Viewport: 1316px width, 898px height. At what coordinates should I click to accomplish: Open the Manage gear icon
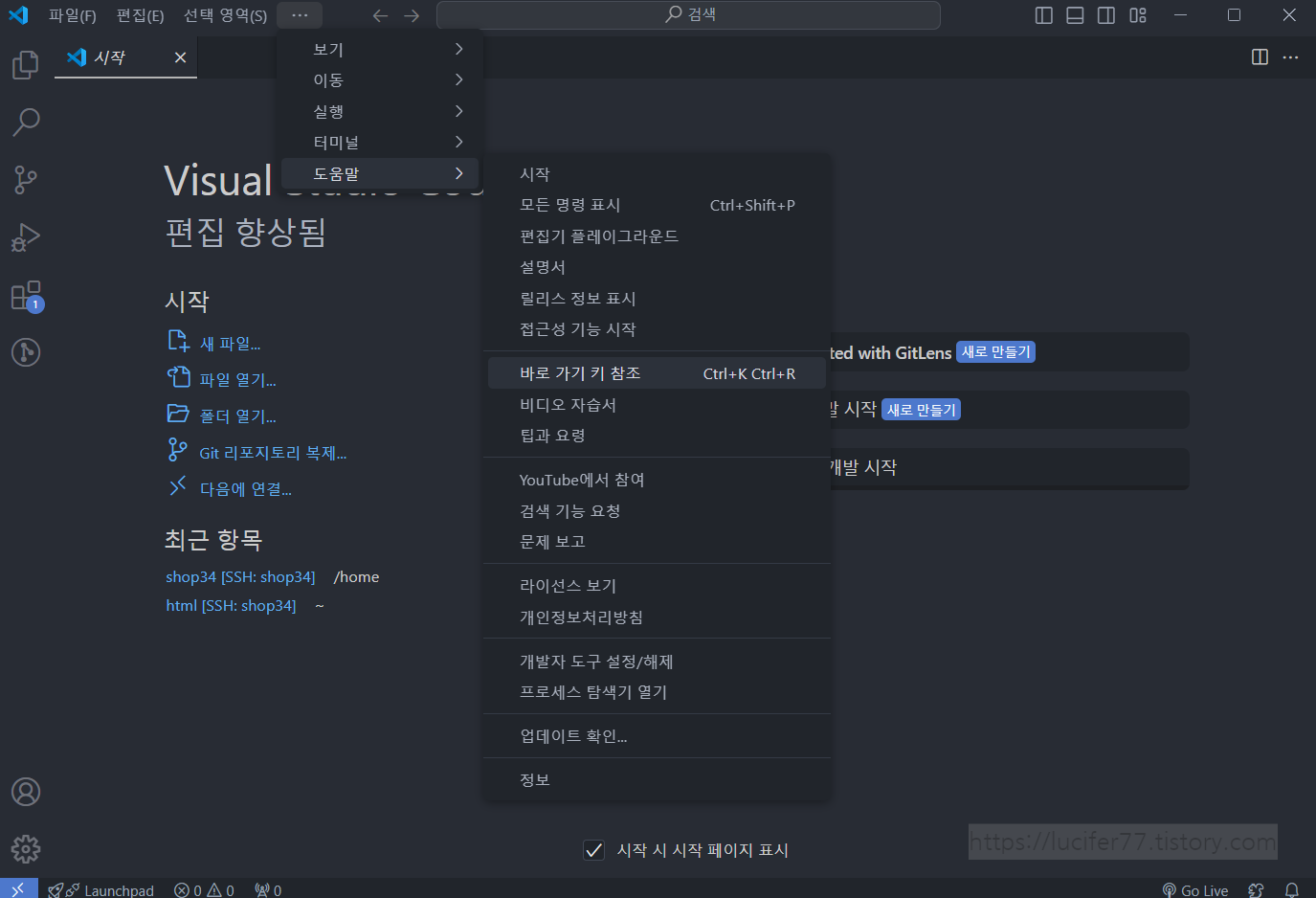[x=26, y=849]
